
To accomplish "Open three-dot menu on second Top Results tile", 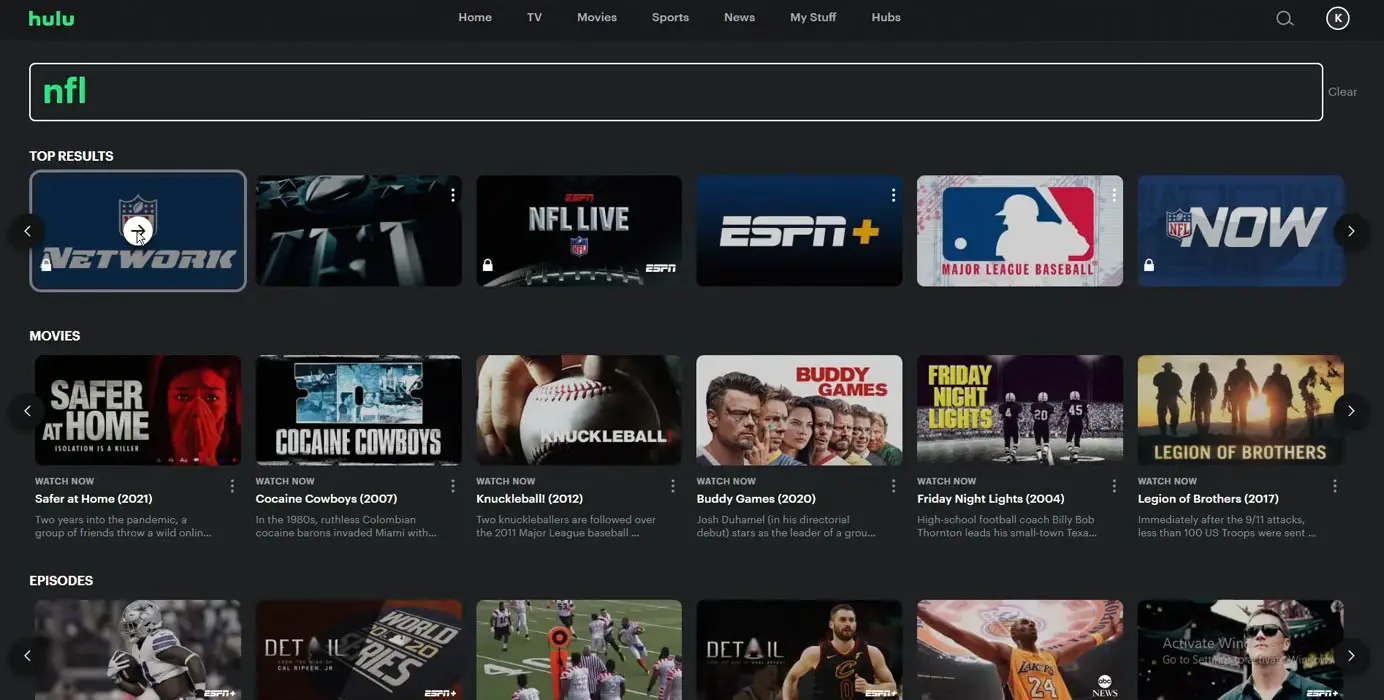I will pyautogui.click(x=453, y=195).
